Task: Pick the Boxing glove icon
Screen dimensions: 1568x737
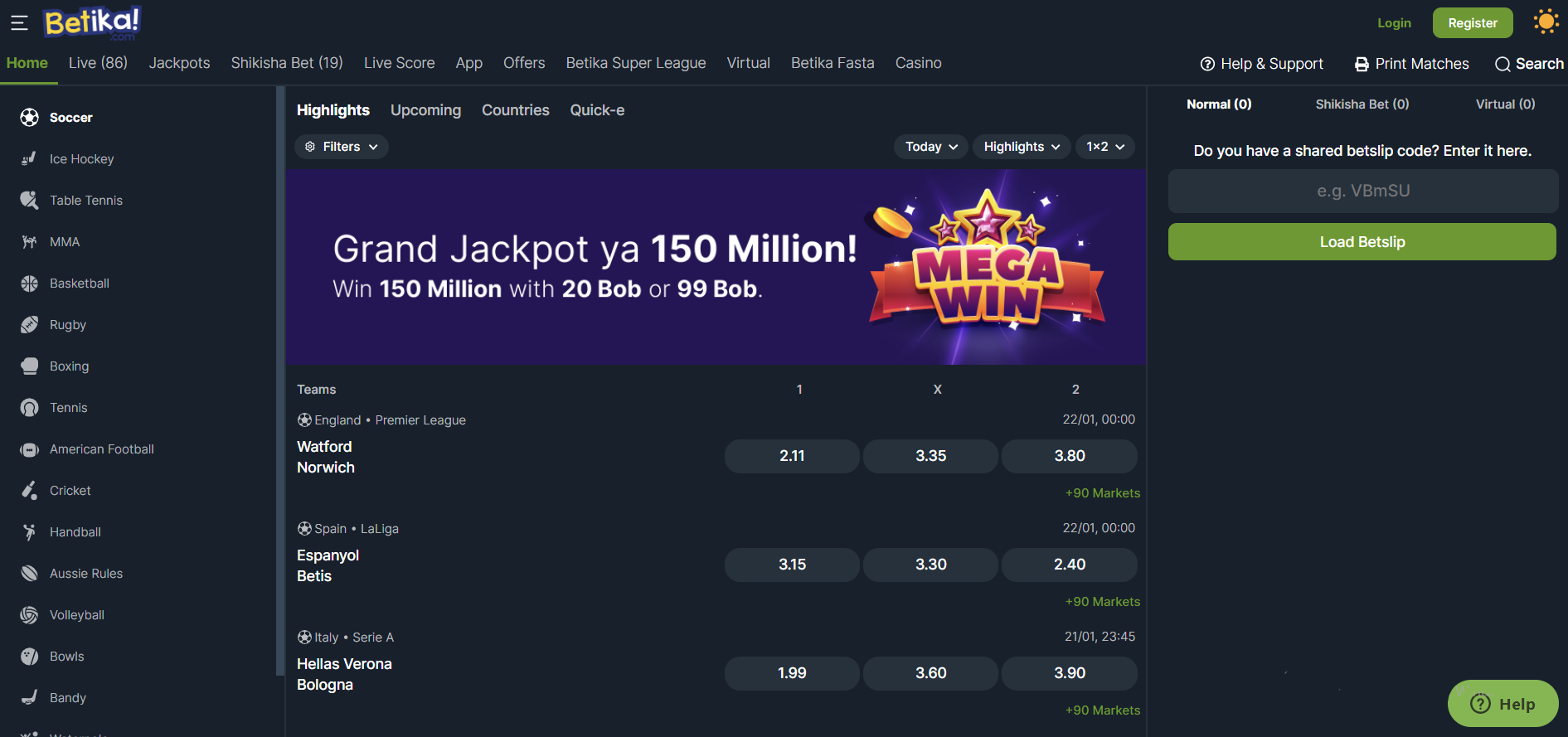Action: (30, 366)
